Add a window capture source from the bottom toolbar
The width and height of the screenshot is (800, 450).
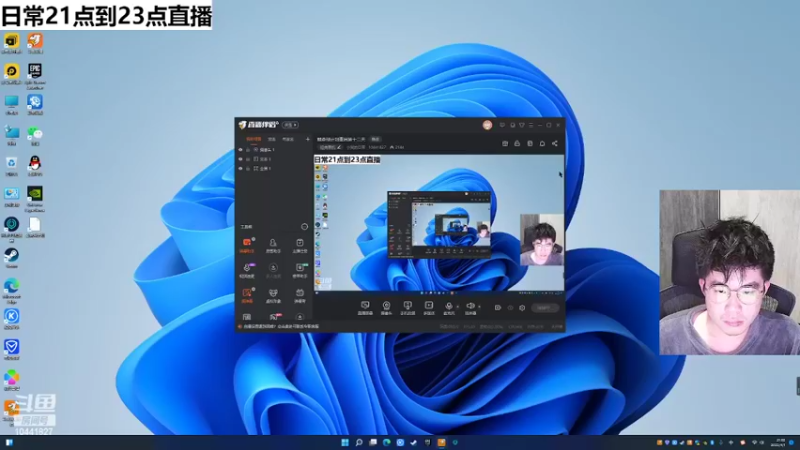coord(407,308)
